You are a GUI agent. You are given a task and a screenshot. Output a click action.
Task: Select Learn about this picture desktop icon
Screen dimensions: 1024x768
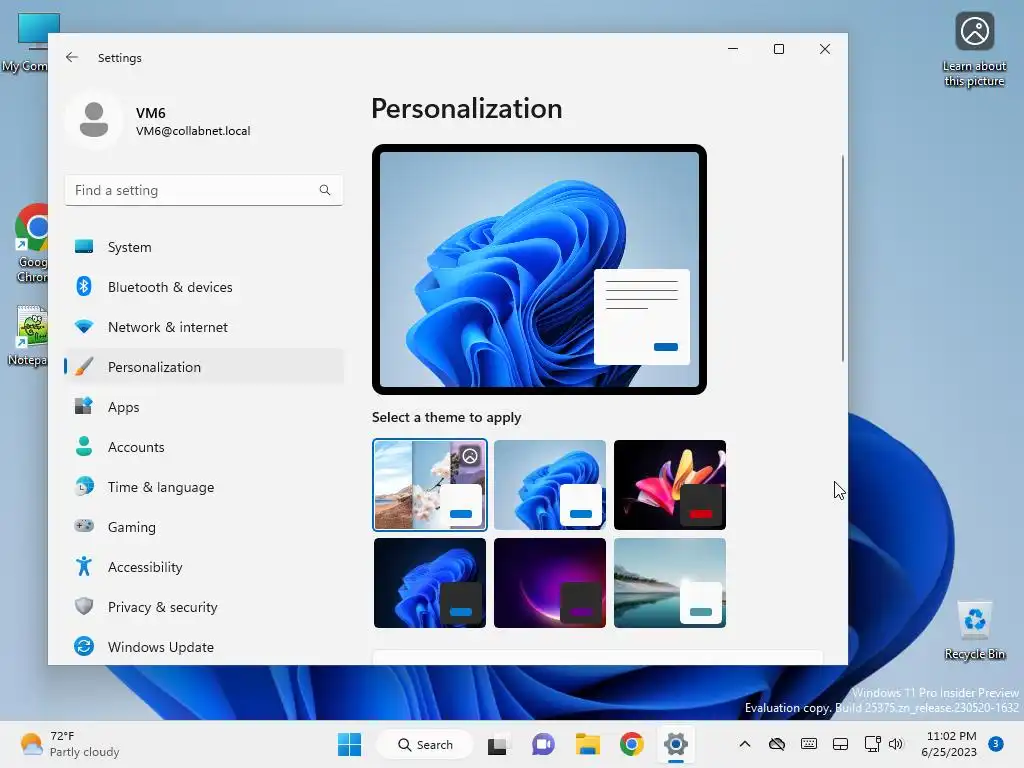tap(974, 49)
